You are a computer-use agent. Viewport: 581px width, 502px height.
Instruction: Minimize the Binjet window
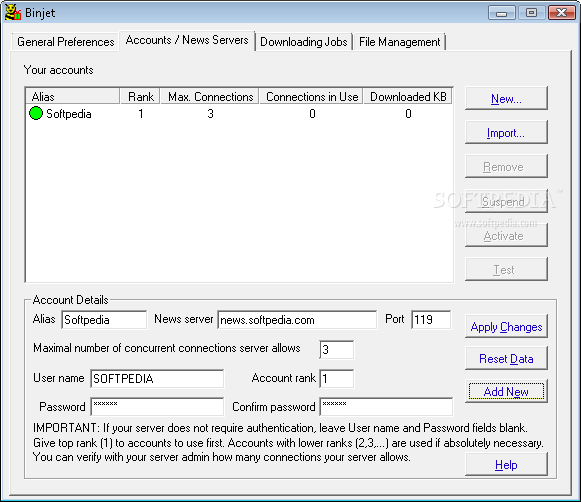tap(502, 13)
